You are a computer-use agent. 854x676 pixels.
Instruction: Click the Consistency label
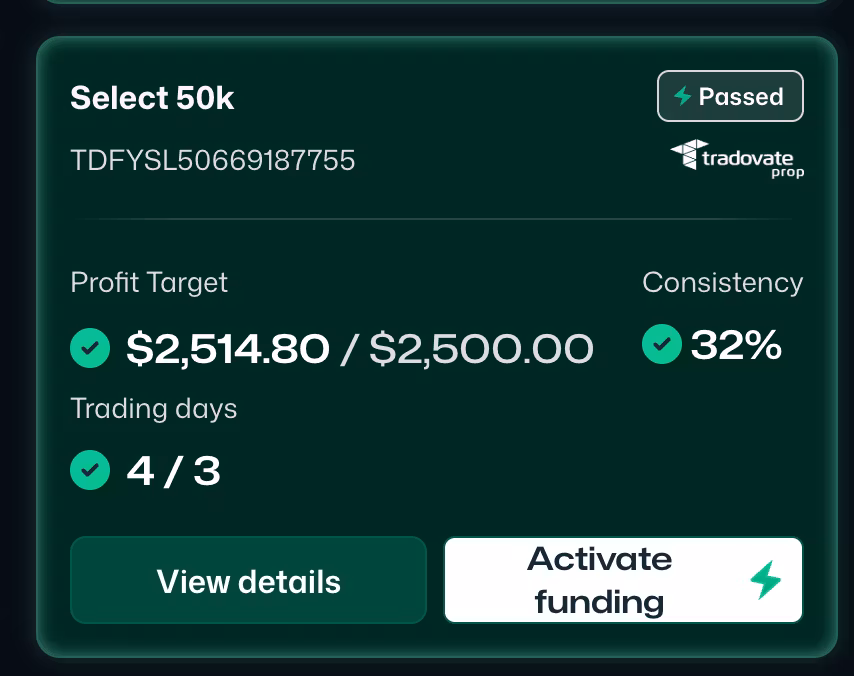pos(722,283)
